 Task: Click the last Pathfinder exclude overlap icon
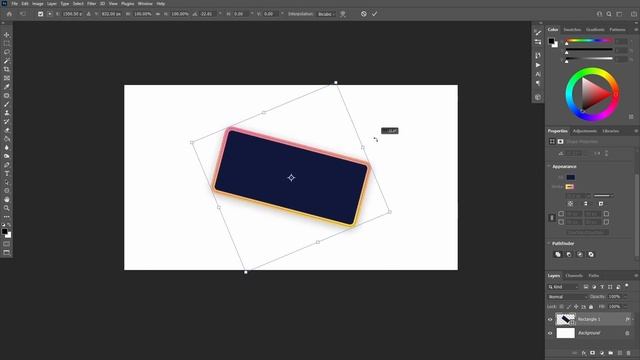591,254
